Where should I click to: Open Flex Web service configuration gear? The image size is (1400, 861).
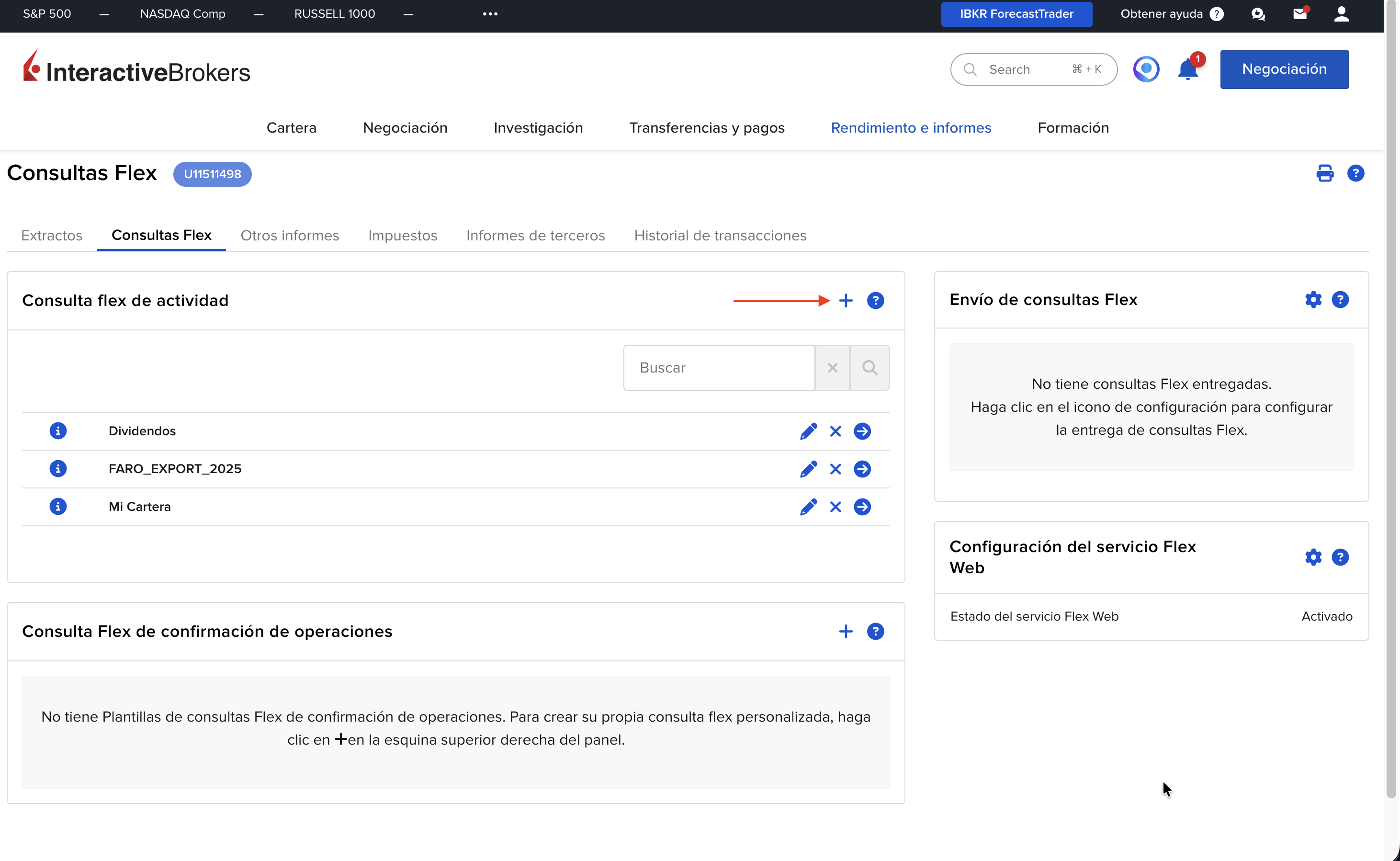point(1313,557)
